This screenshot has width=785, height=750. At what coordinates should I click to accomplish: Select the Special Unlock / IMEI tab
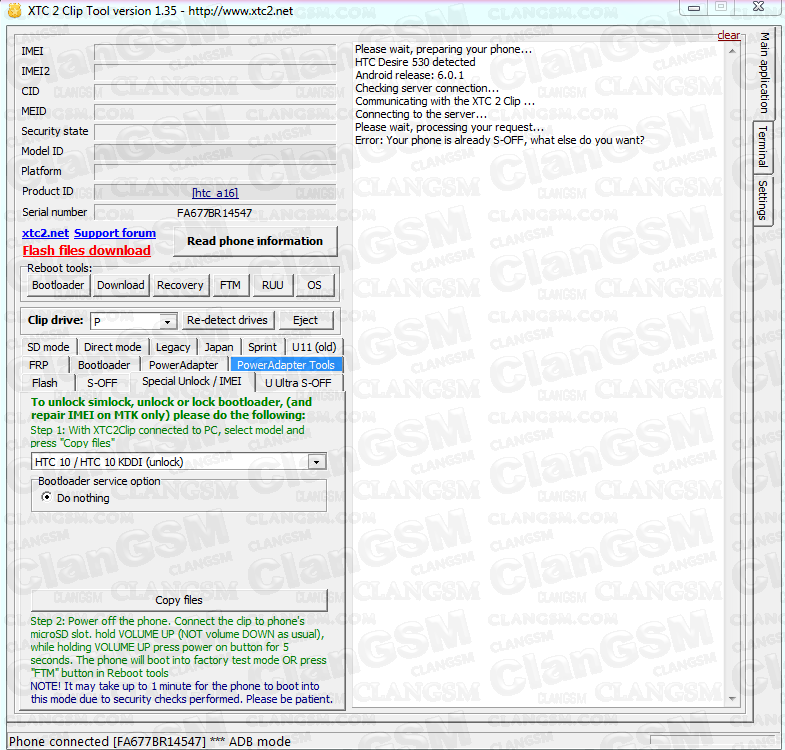[192, 382]
